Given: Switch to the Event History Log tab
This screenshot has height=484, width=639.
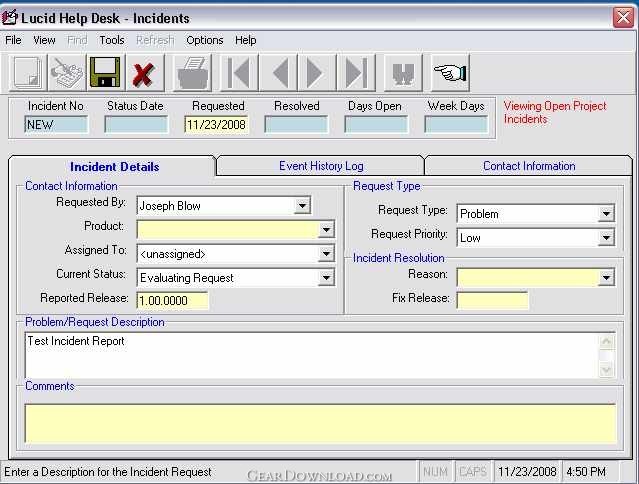Looking at the screenshot, I should click(321, 166).
